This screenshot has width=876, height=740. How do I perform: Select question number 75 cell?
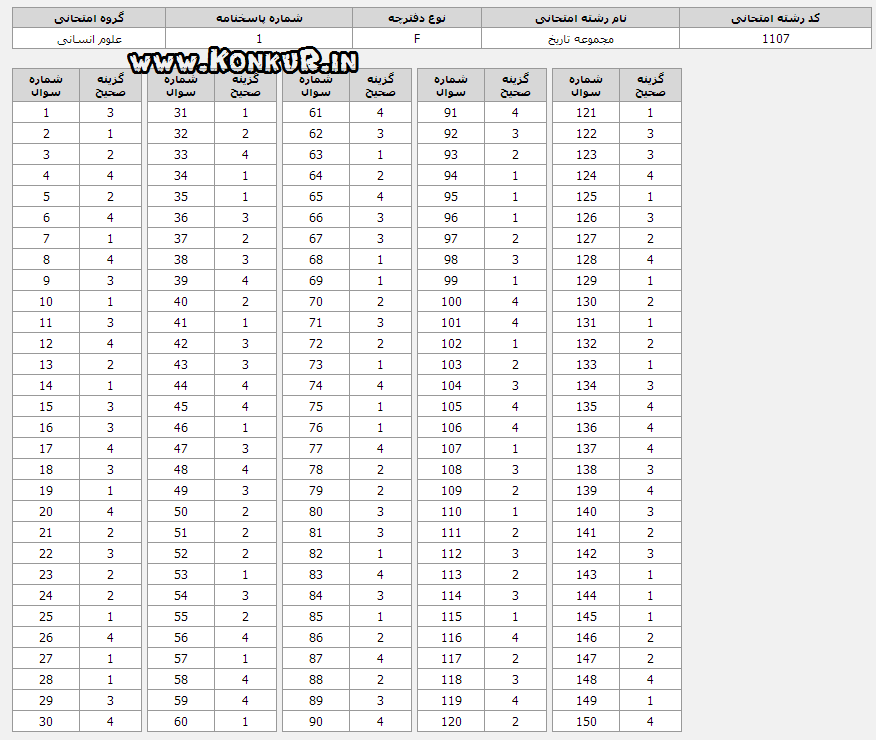(x=316, y=407)
